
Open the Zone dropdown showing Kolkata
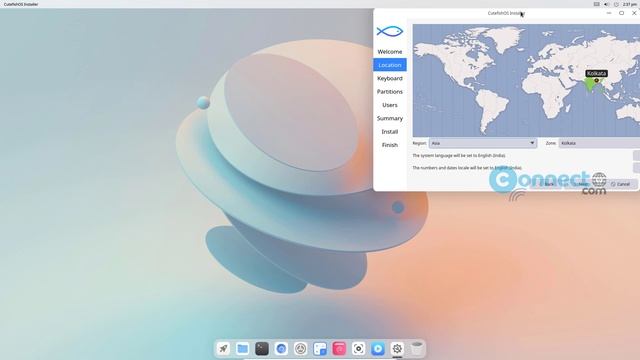click(x=599, y=143)
